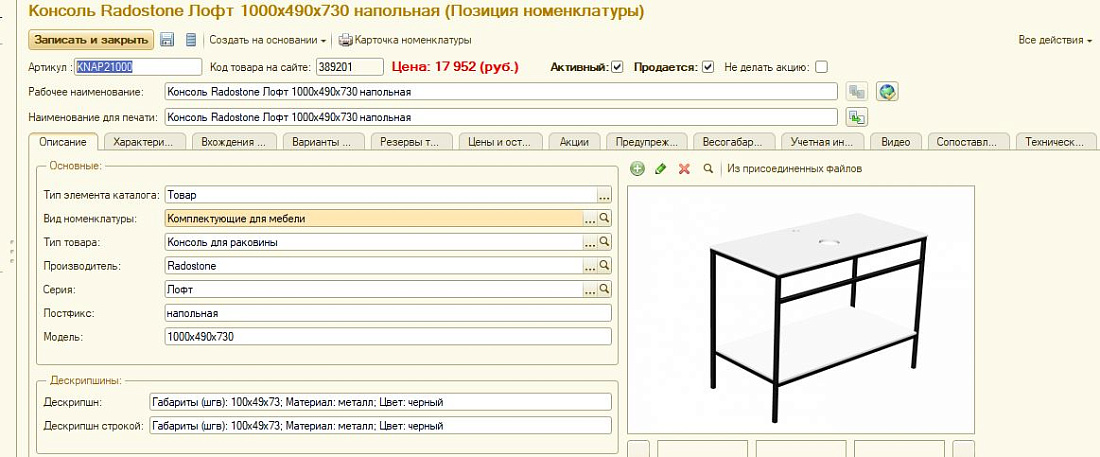Click the price text Цена: 17 952 (руб.)

click(x=455, y=67)
